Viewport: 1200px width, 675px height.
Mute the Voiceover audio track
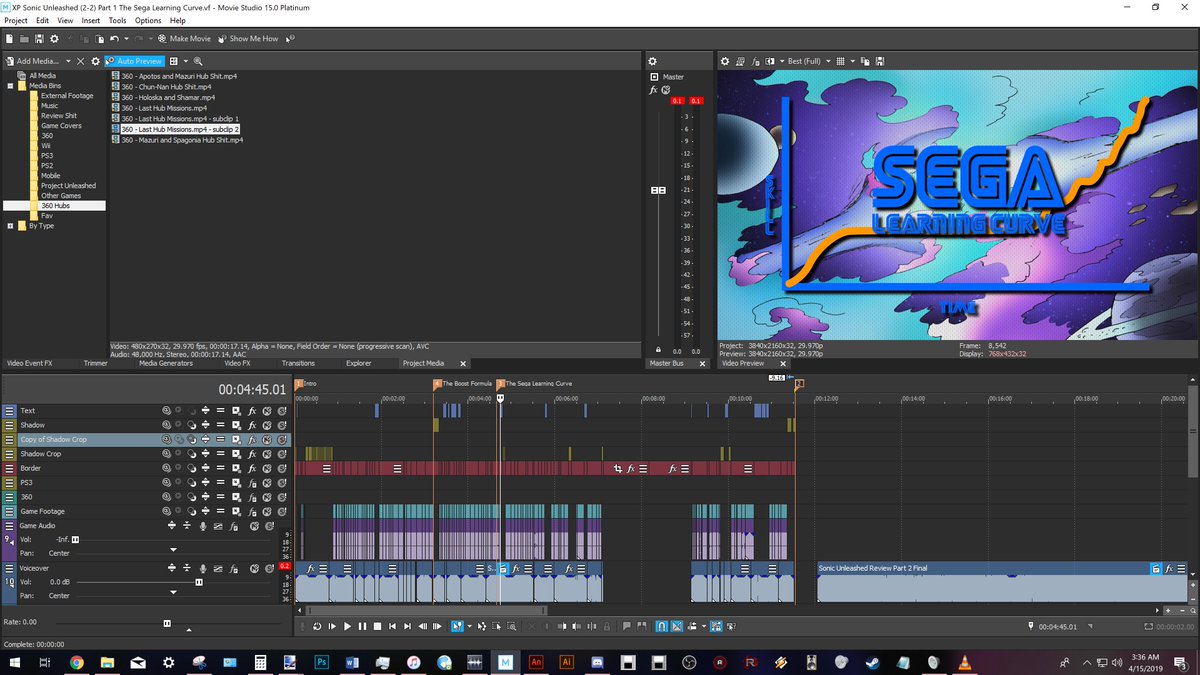click(254, 568)
